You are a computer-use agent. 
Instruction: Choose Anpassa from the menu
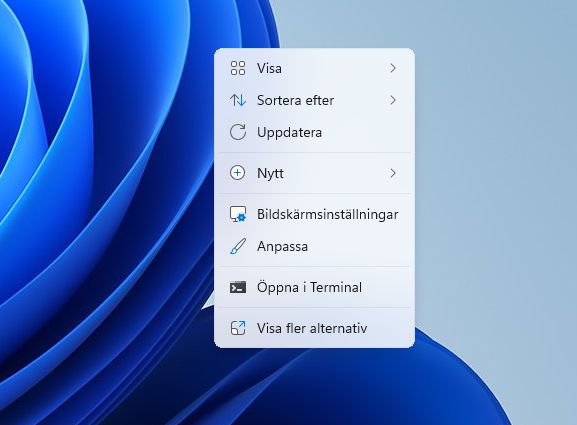(314, 246)
